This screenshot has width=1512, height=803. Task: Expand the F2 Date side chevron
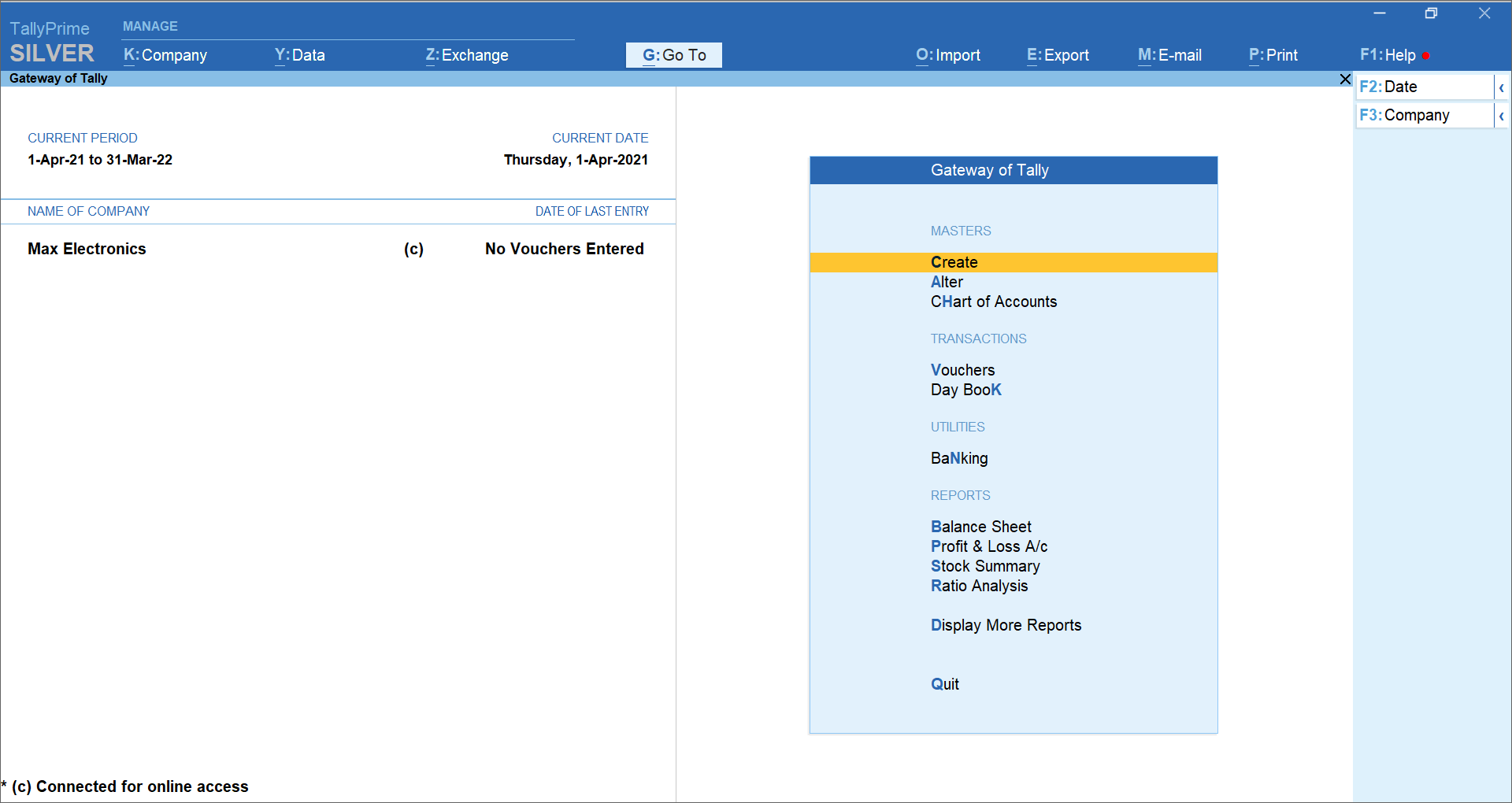click(x=1501, y=87)
